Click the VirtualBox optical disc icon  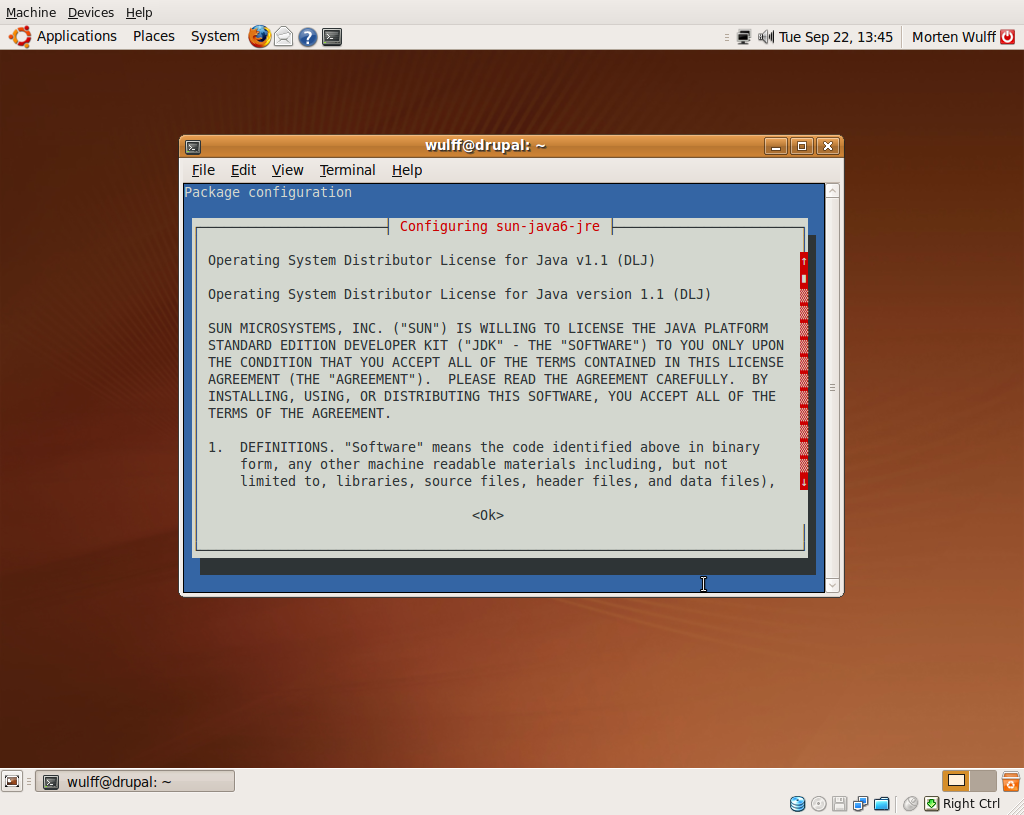coord(819,803)
